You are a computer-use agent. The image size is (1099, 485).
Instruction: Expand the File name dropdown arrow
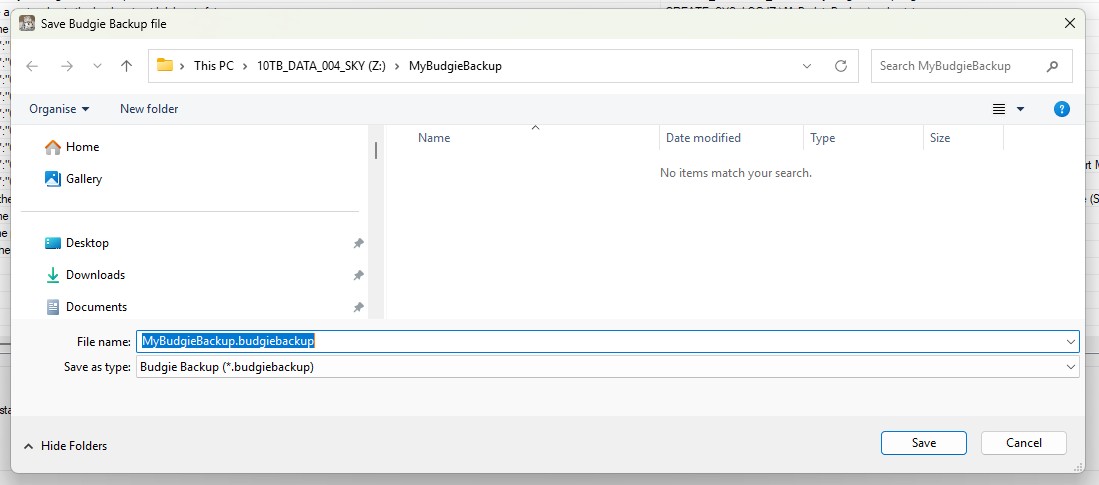click(x=1071, y=341)
